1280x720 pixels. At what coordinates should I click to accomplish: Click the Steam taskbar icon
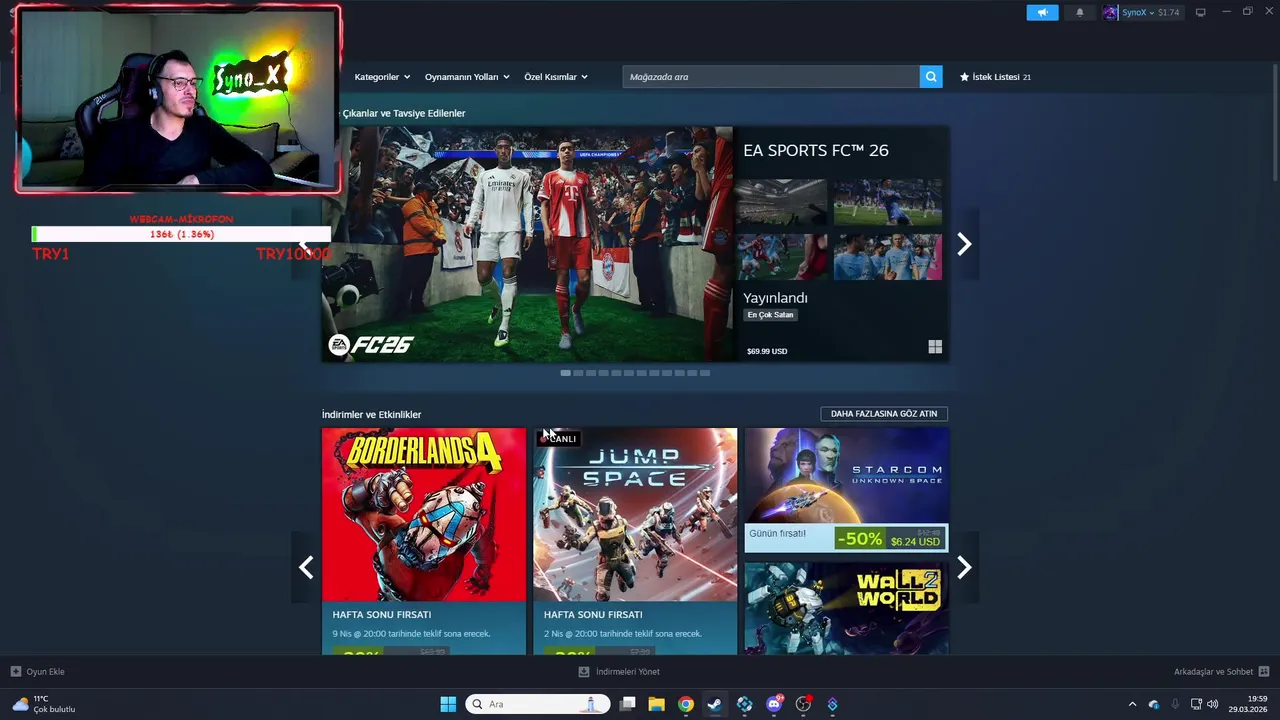(715, 704)
